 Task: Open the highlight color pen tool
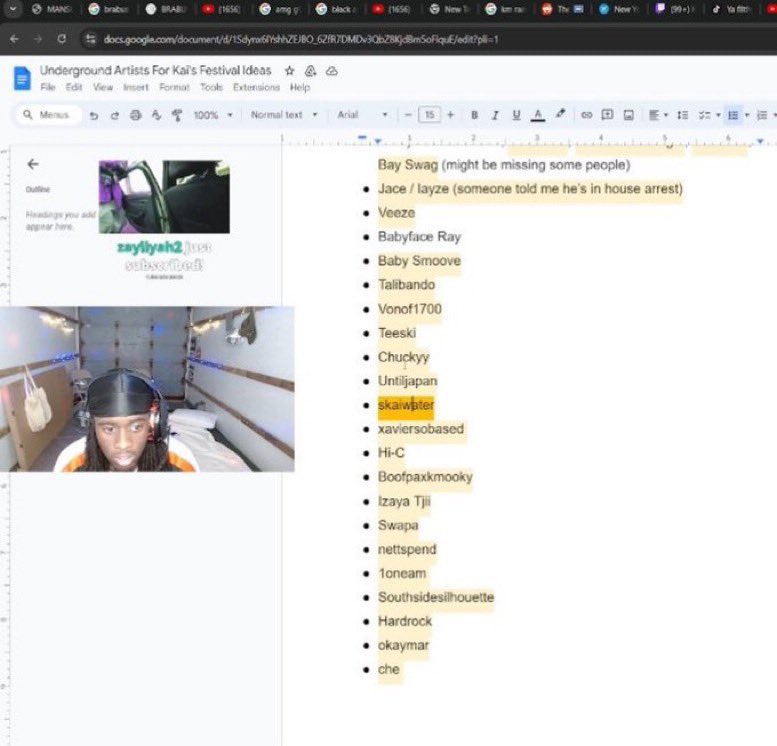click(560, 114)
